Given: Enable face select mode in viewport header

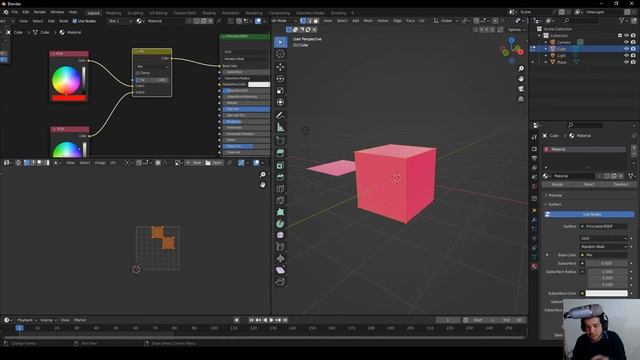Looking at the screenshot, I should tap(316, 21).
